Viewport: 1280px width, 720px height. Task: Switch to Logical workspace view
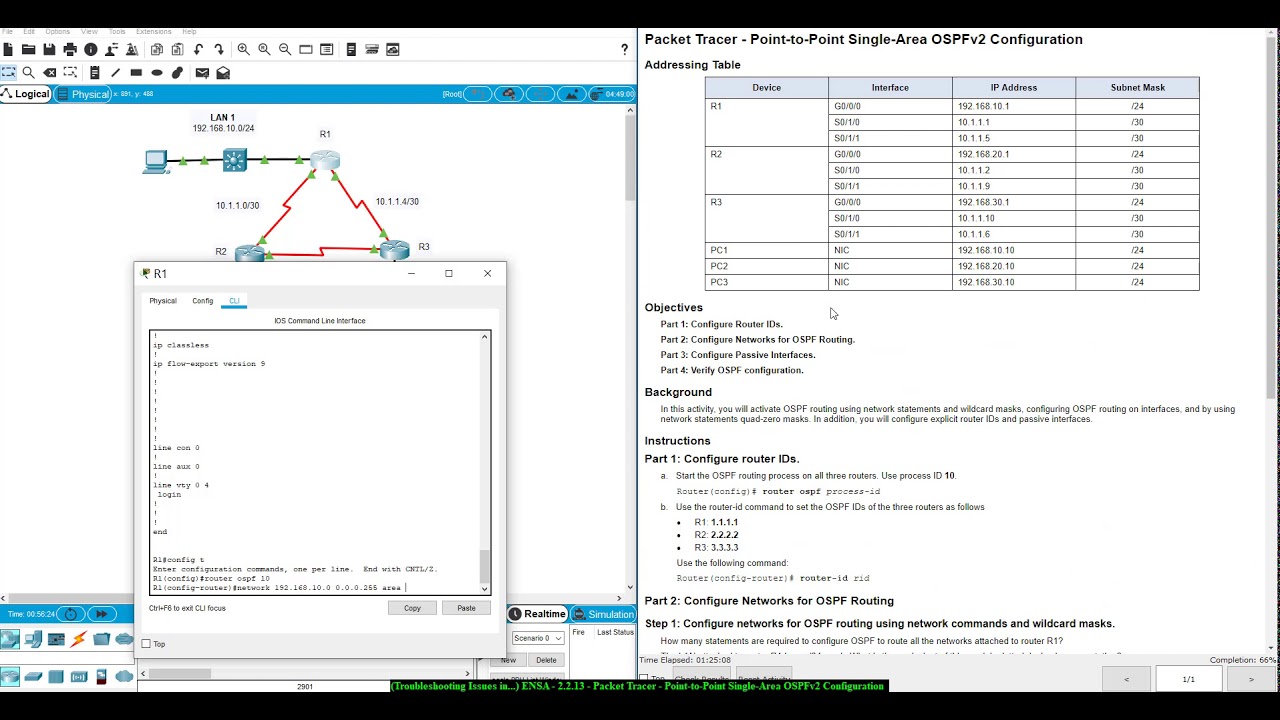coord(26,94)
